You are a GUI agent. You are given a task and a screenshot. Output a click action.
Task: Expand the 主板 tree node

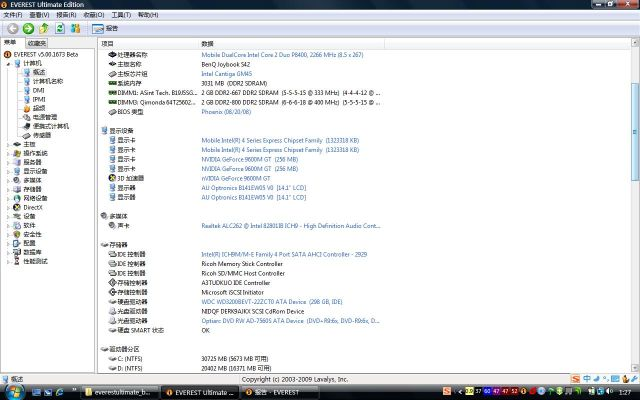[x=8, y=144]
